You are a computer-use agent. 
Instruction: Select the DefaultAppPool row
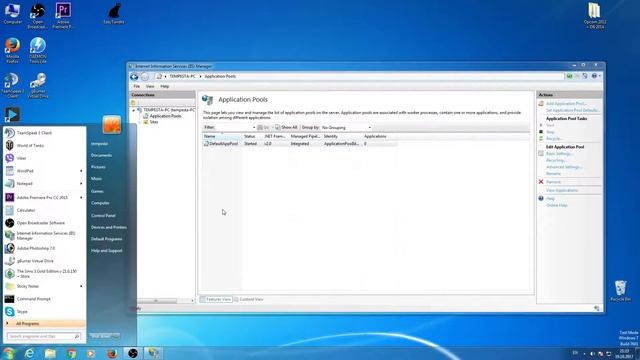(x=300, y=144)
